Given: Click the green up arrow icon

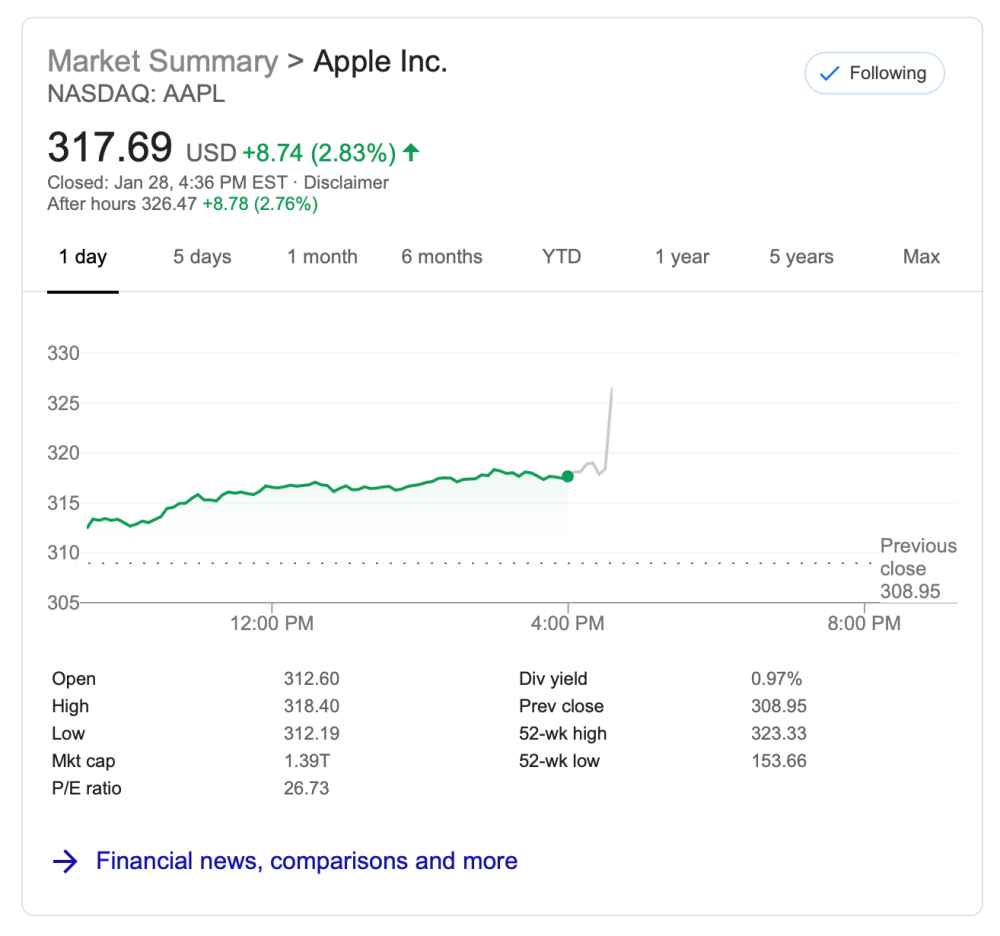Looking at the screenshot, I should 410,152.
